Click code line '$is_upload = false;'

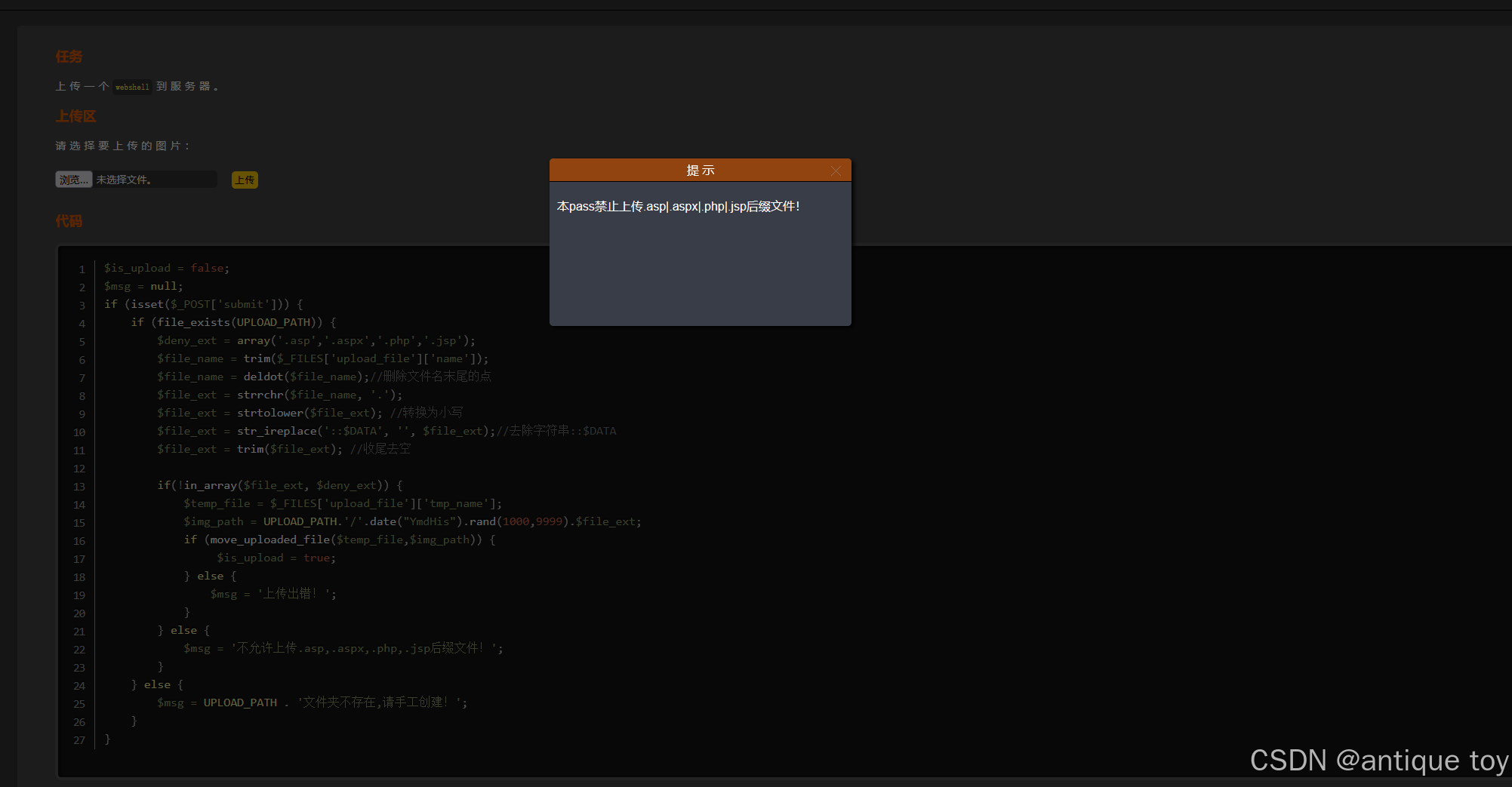tap(167, 268)
